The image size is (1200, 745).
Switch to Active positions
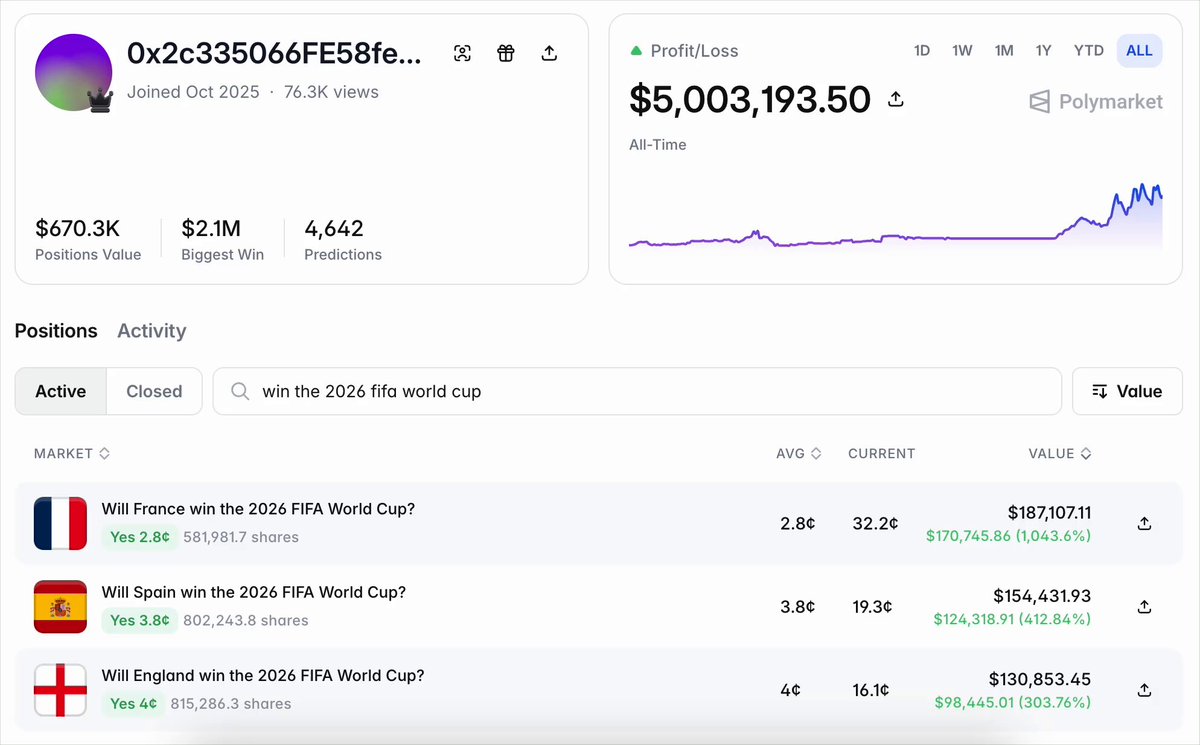pyautogui.click(x=61, y=391)
